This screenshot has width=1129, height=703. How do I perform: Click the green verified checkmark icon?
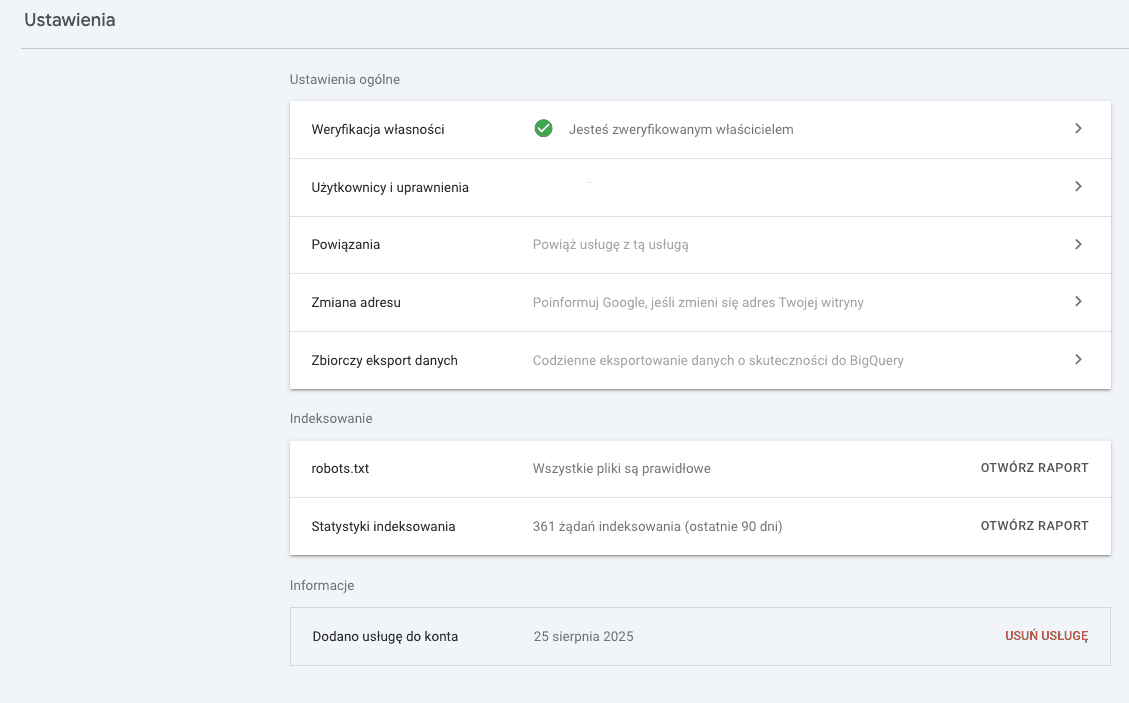coord(543,128)
